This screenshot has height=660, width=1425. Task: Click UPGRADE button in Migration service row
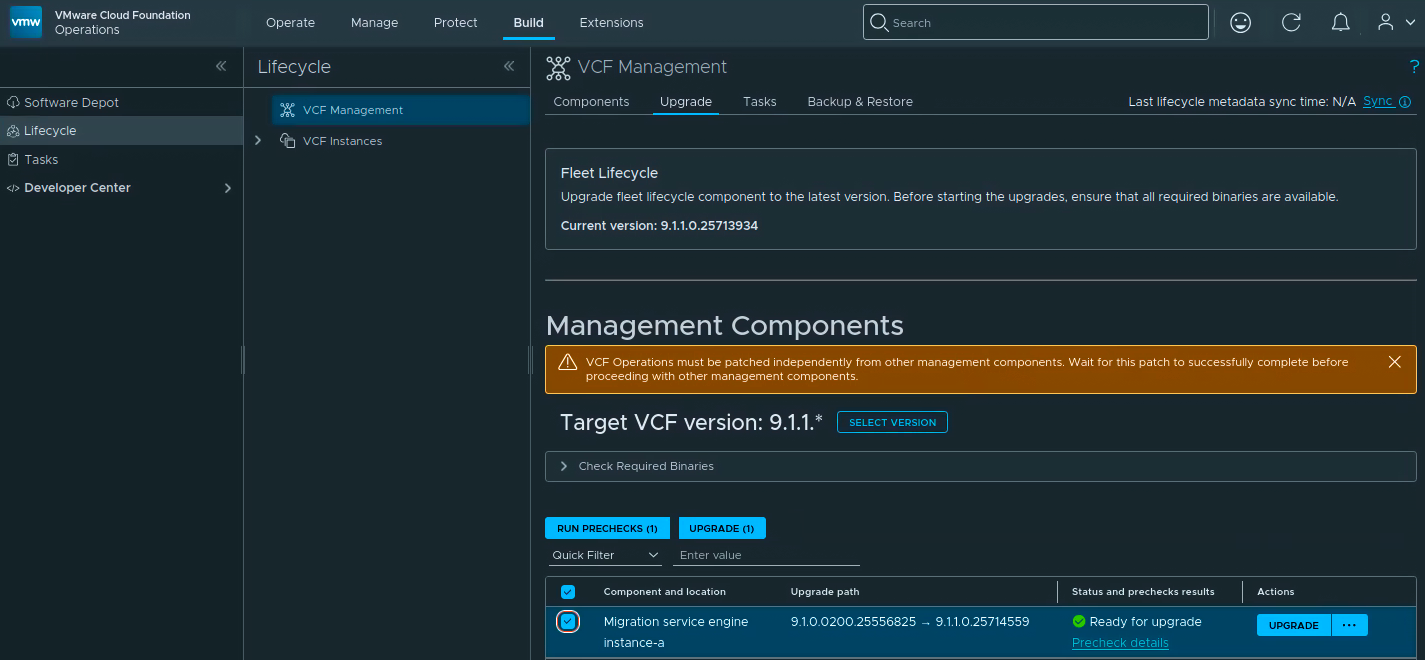click(x=1293, y=625)
